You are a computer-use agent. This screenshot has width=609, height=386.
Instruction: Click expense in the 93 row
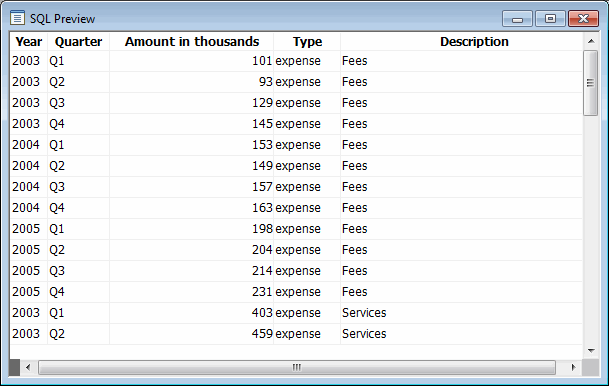[298, 82]
